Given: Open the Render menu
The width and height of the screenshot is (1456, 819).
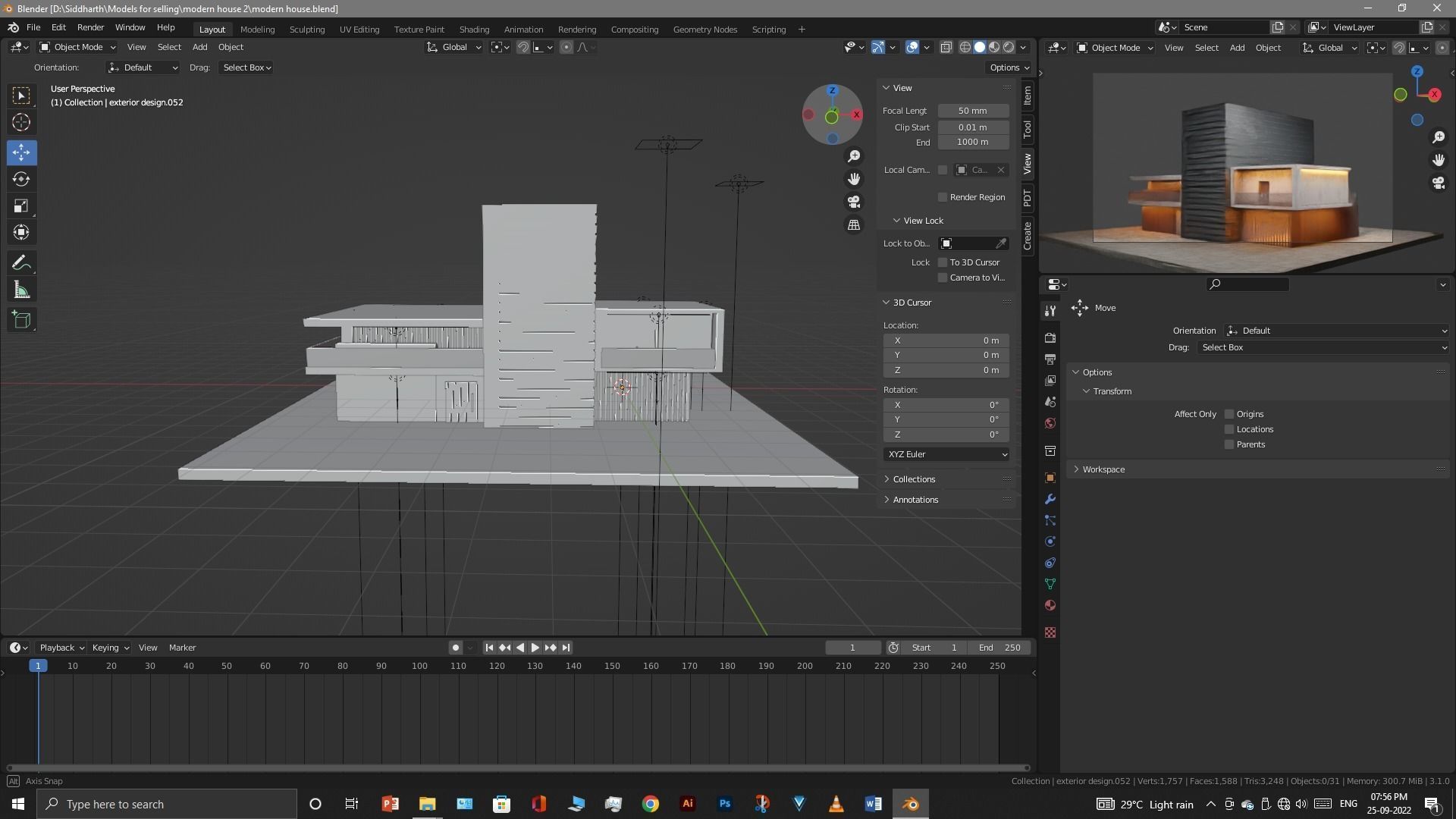Looking at the screenshot, I should click(90, 27).
